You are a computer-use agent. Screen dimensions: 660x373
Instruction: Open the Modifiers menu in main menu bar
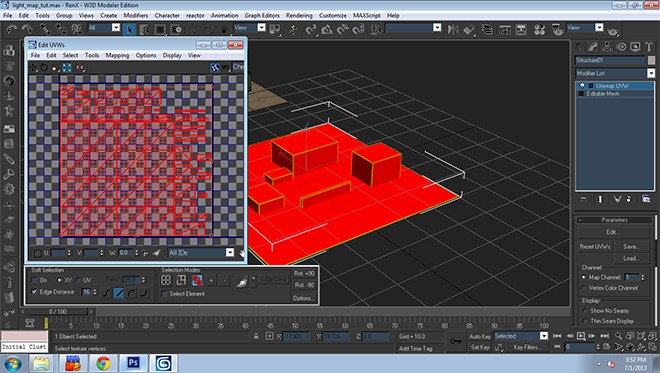136,16
